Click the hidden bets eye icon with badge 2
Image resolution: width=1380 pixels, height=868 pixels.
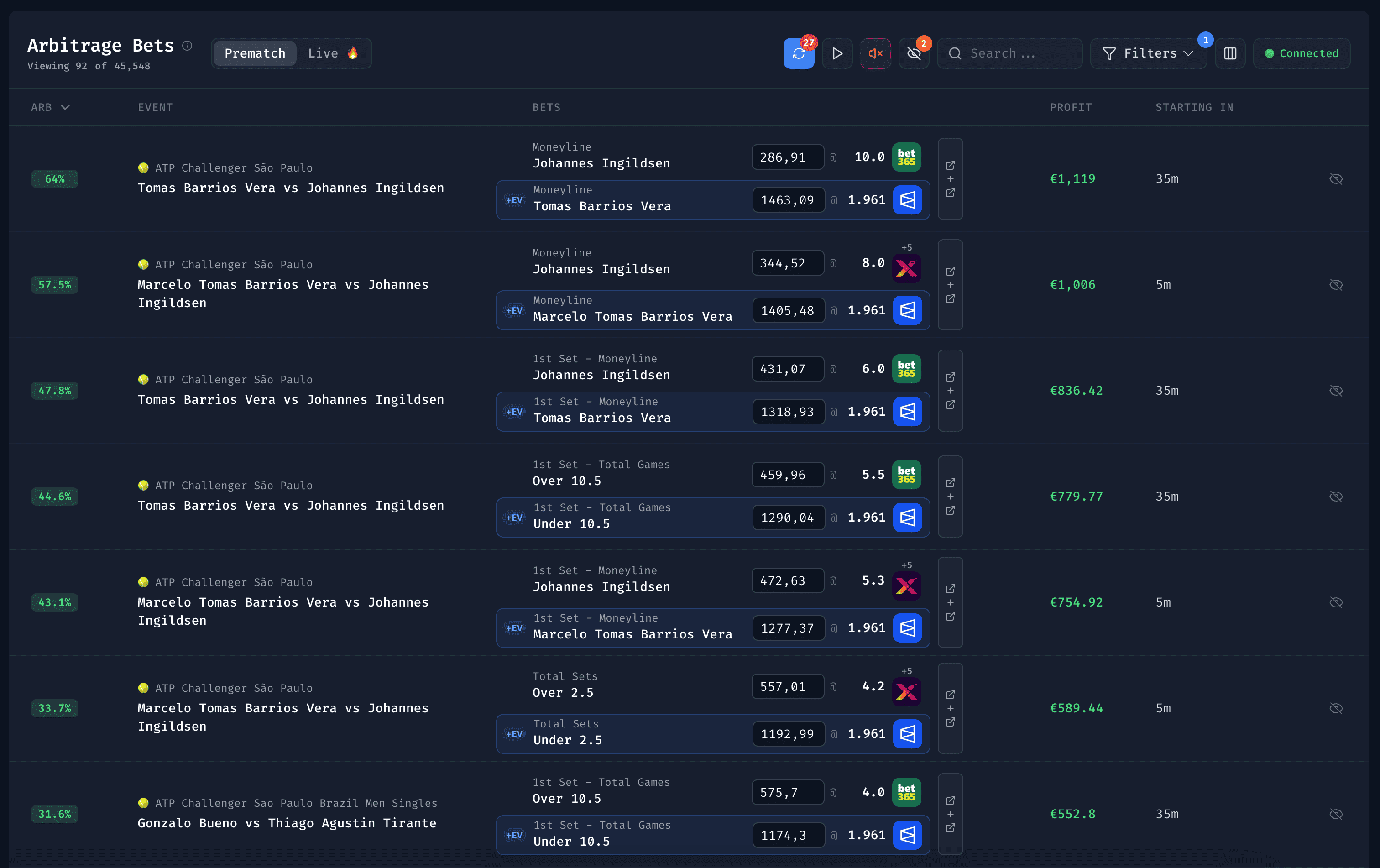pos(914,53)
